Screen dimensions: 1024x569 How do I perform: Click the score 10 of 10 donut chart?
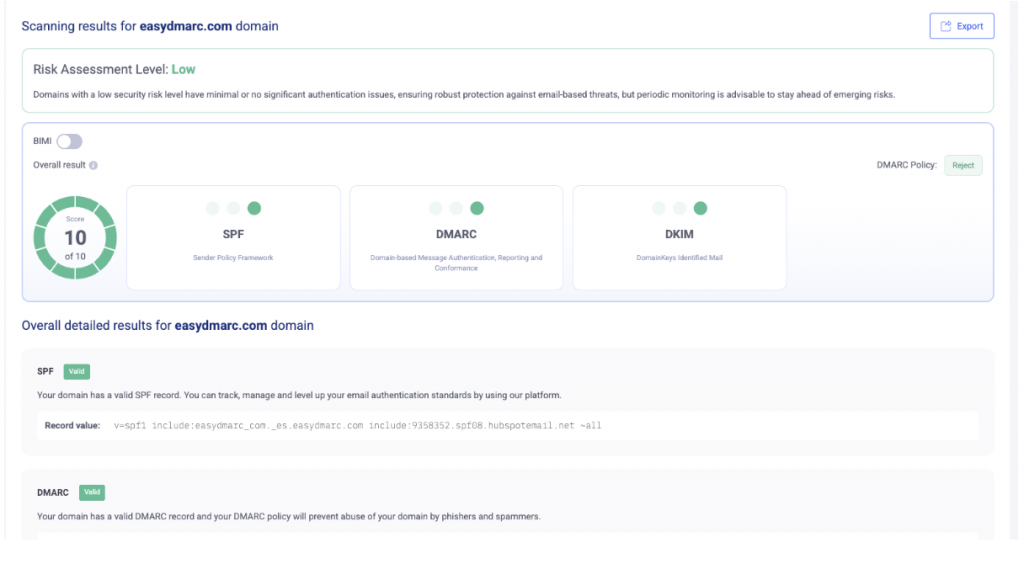[x=75, y=238]
